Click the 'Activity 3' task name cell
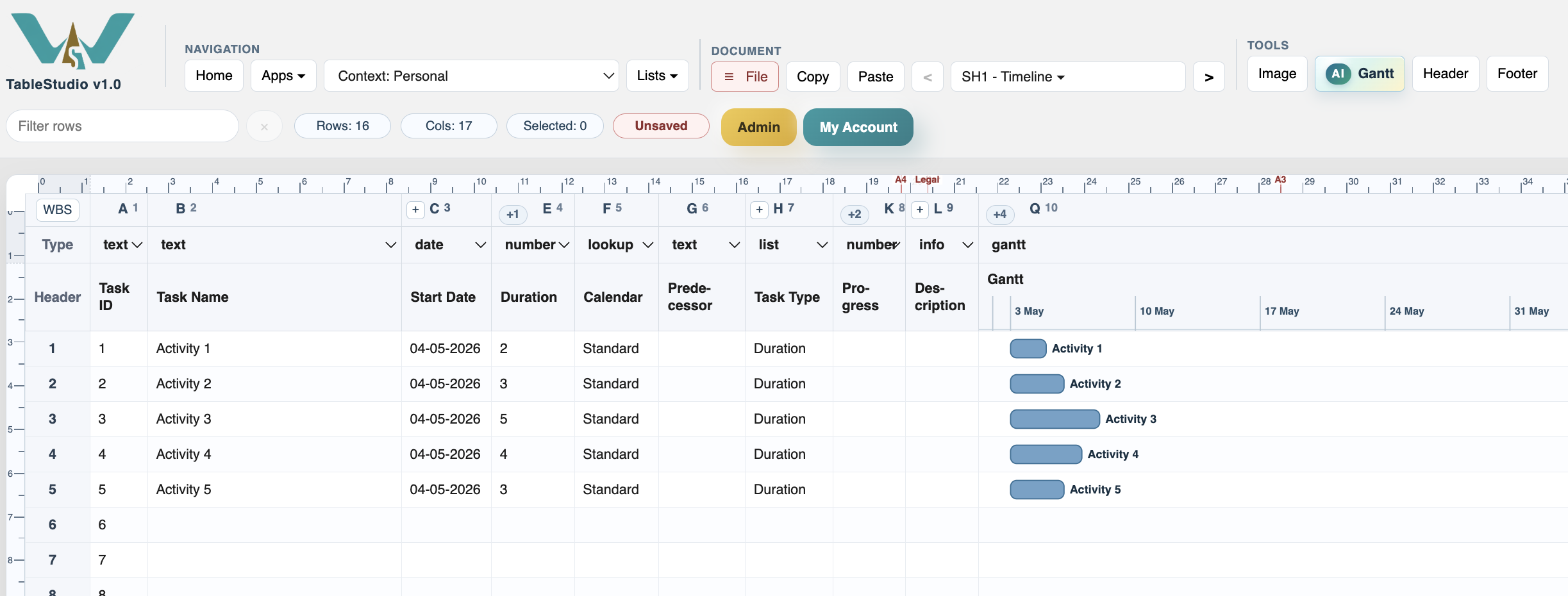Image resolution: width=1568 pixels, height=596 pixels. point(274,419)
